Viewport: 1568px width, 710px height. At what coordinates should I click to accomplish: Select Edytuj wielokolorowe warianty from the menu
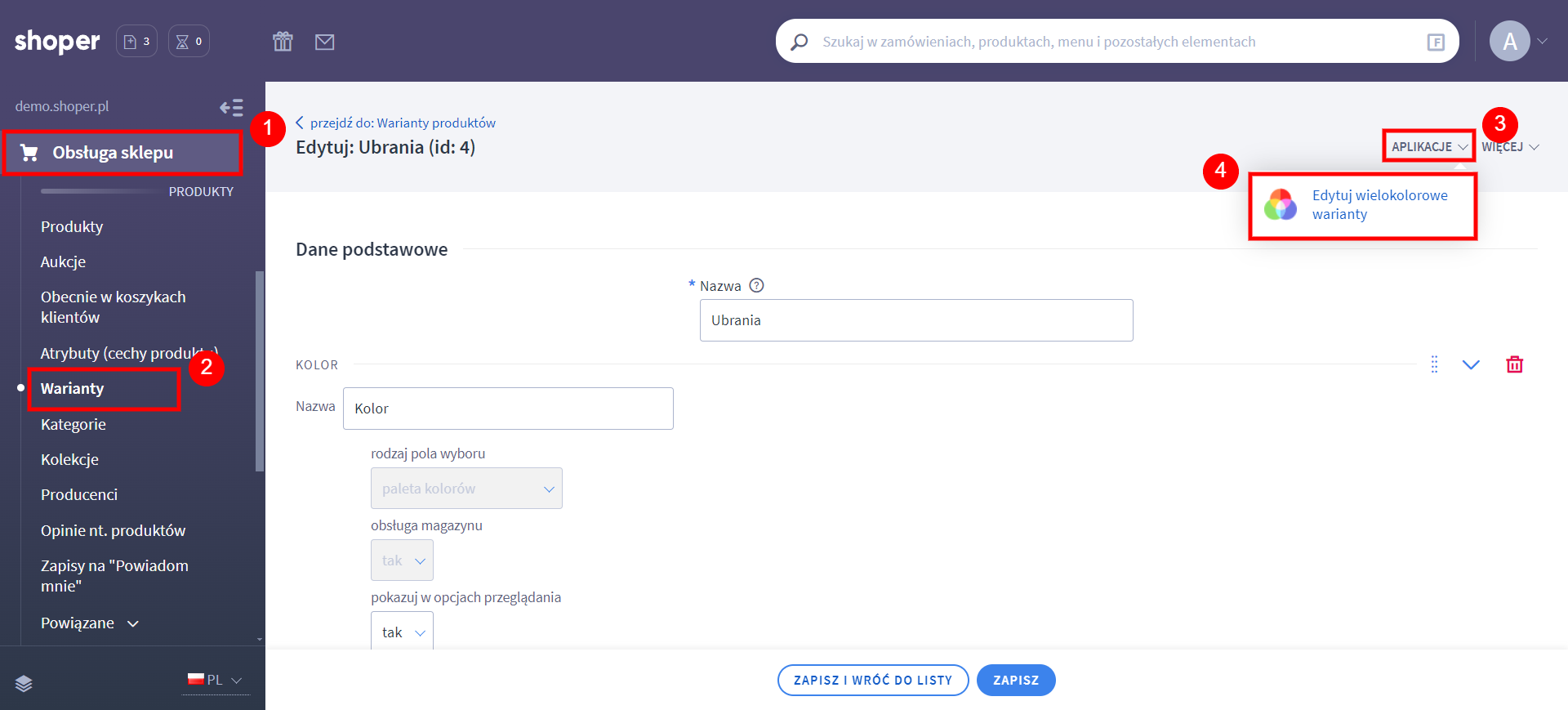click(1379, 205)
